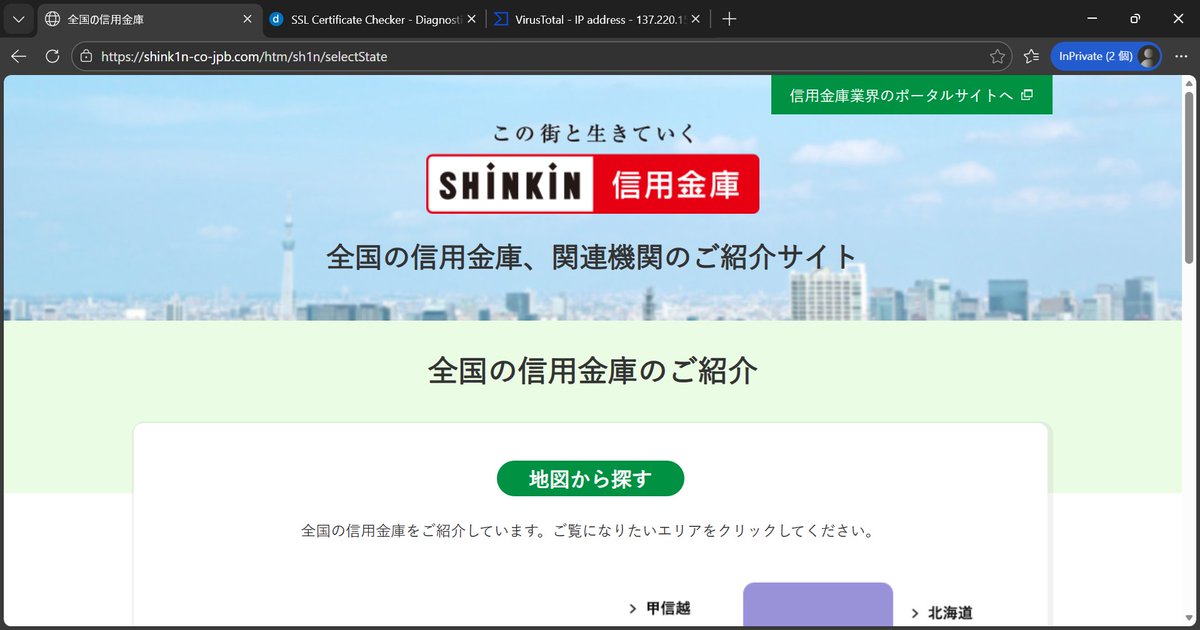Click the chevron beside 北海道
The image size is (1200, 630).
pos(915,613)
